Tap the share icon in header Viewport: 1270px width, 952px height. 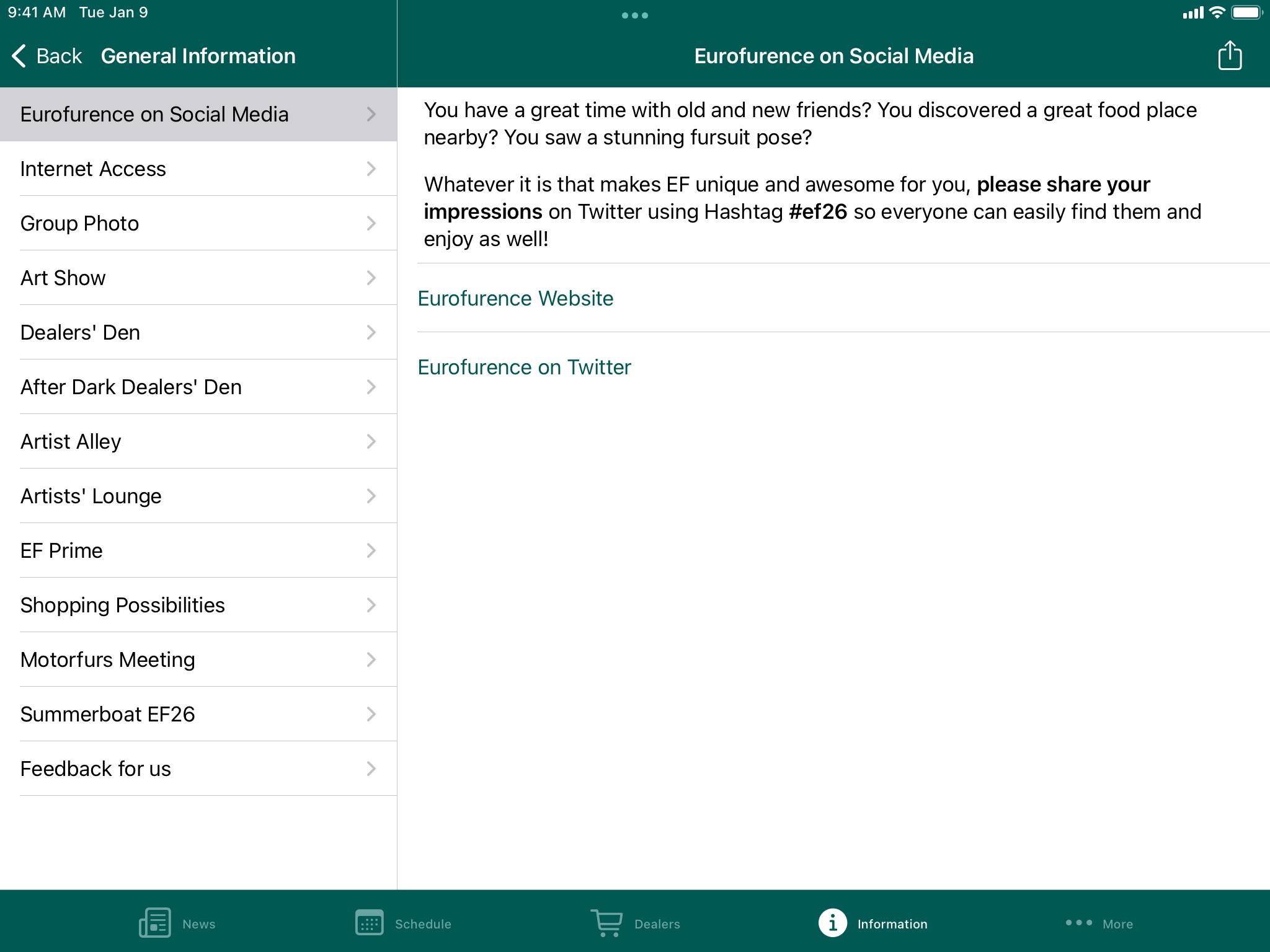pos(1230,56)
